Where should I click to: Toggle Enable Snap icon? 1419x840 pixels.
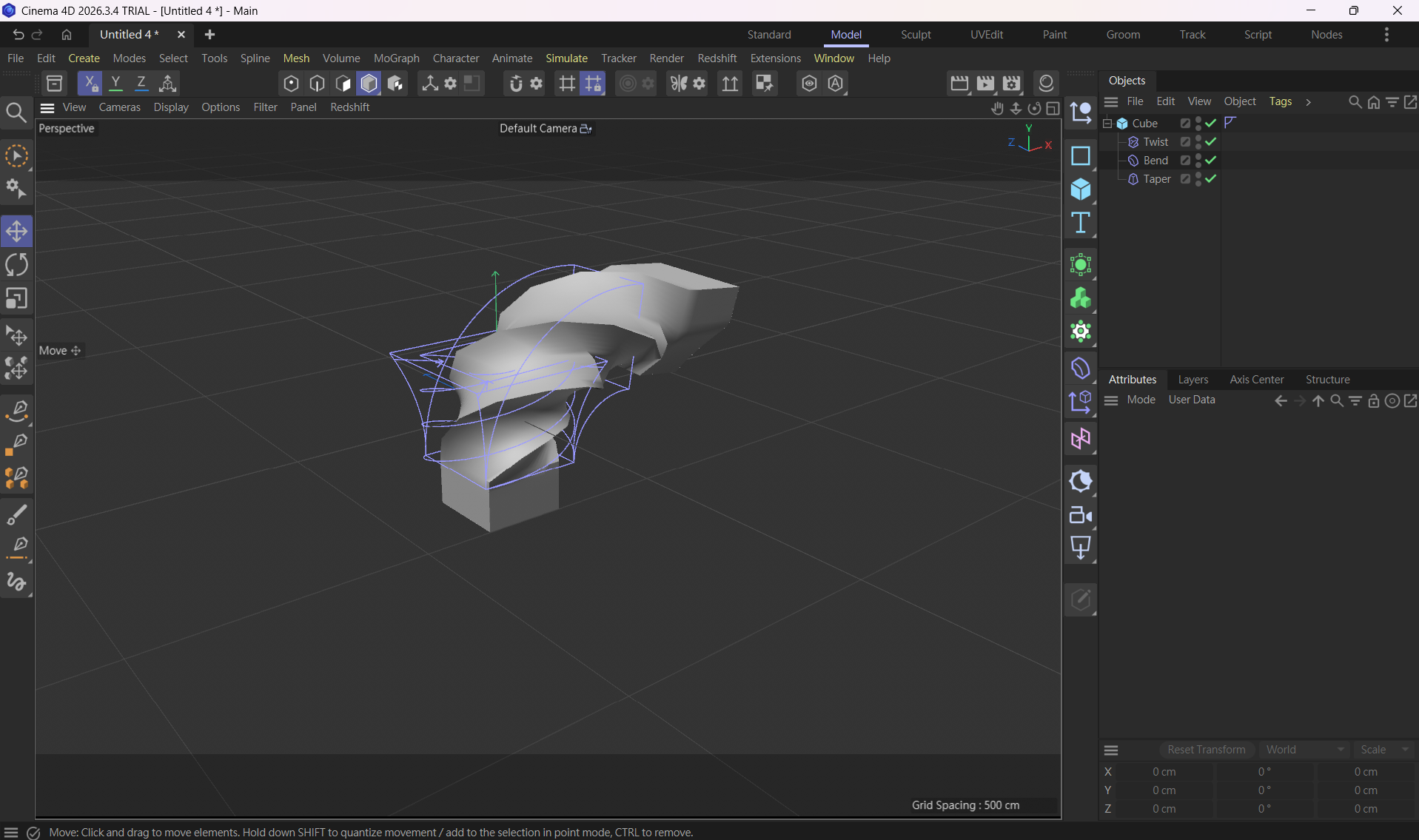click(x=516, y=84)
